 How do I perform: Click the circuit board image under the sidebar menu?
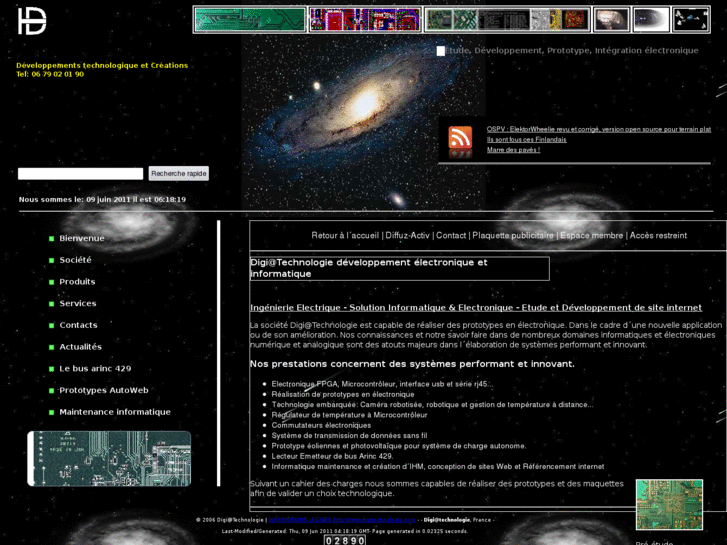(x=109, y=458)
